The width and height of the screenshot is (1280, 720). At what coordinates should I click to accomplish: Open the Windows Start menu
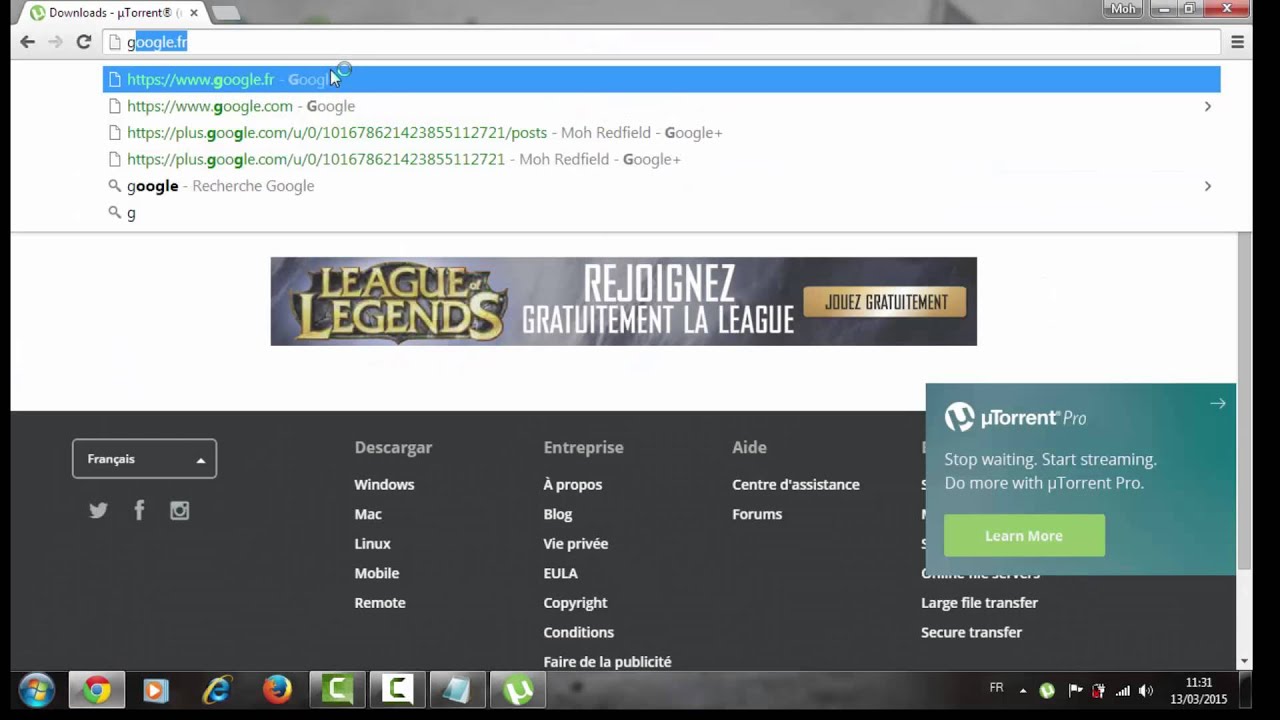[37, 690]
